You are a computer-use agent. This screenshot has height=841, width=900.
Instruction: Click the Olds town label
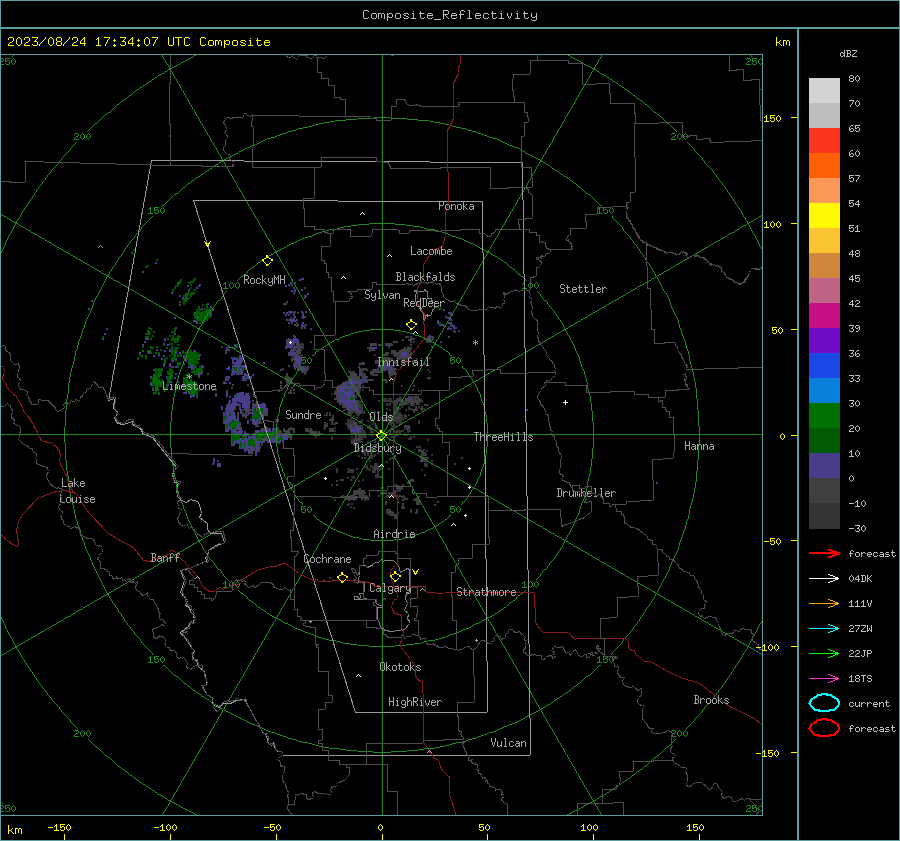click(x=381, y=417)
